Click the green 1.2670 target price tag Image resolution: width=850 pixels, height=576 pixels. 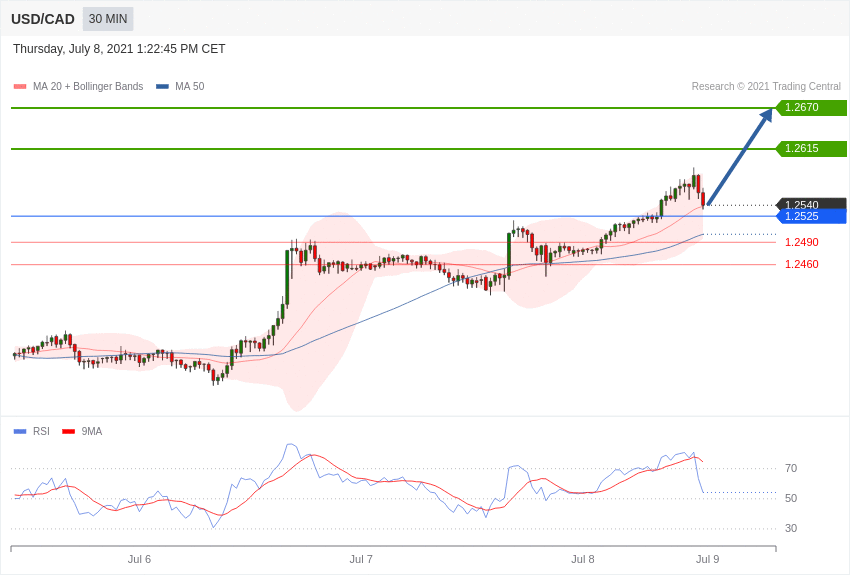click(x=811, y=108)
